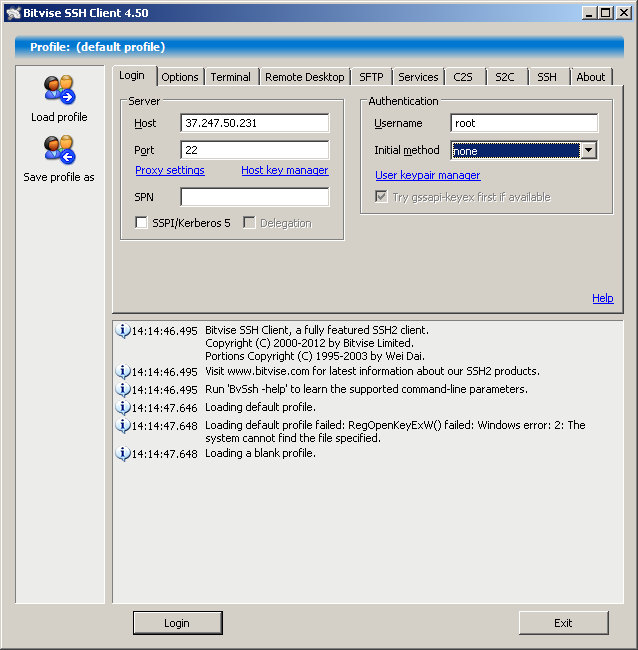The image size is (638, 650).
Task: Click 'Loading default profile failed' log message
Action: 395,432
